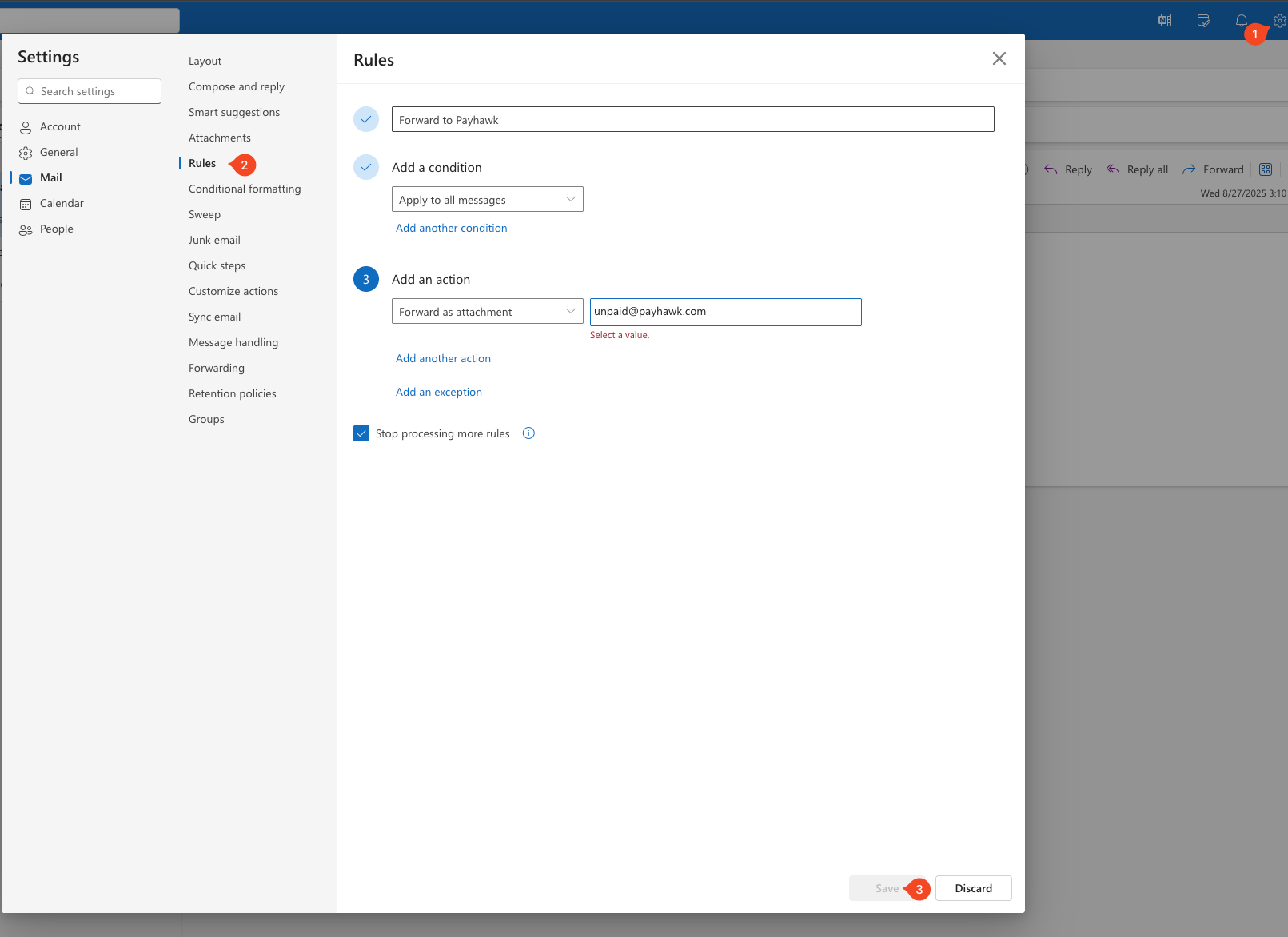The height and width of the screenshot is (937, 1288).
Task: Open the Forward as attachment dropdown
Action: click(x=488, y=311)
